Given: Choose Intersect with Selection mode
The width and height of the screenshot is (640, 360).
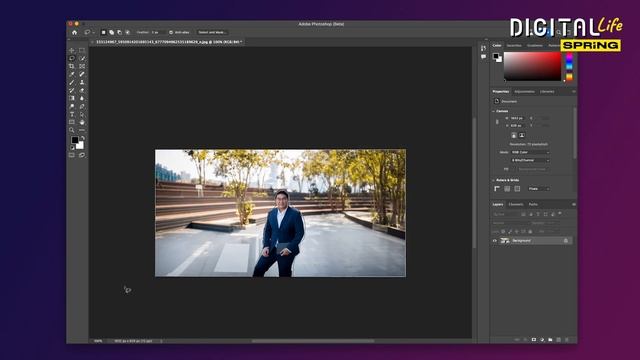Looking at the screenshot, I should (x=127, y=32).
